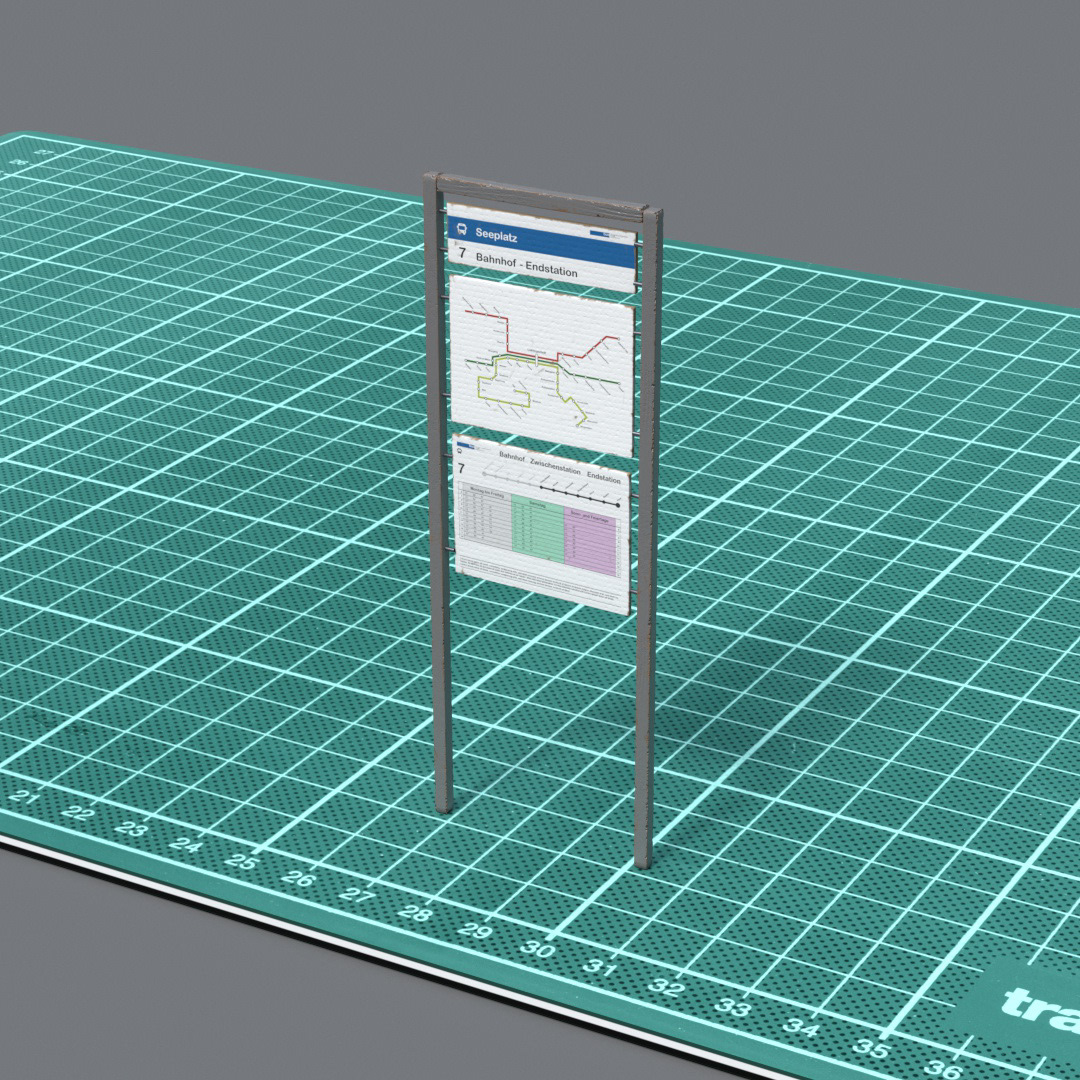1080x1080 pixels.
Task: Click ruler number 30 on cutting mat
Action: [x=537, y=949]
